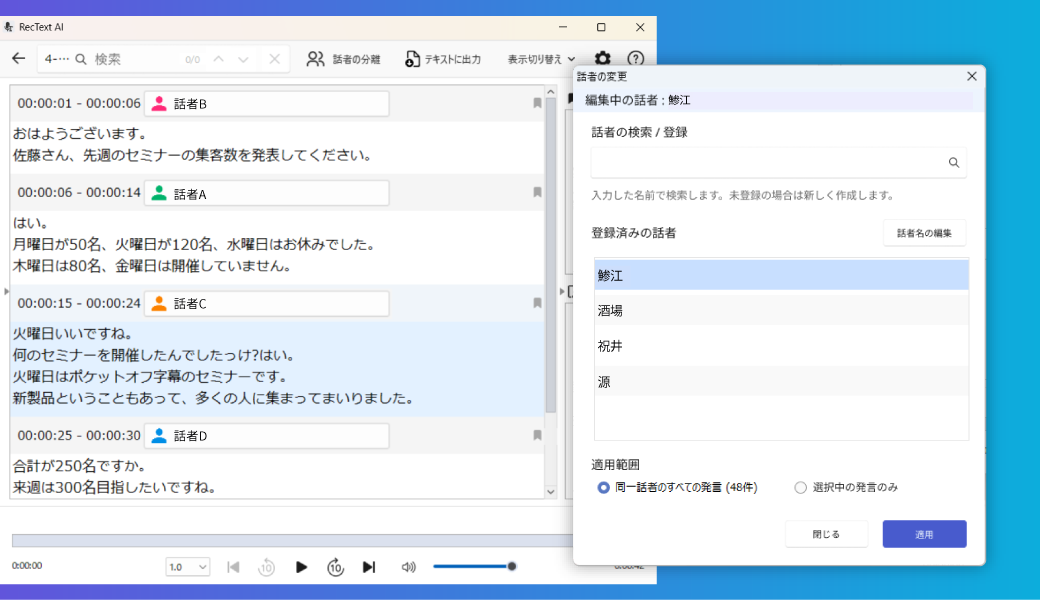Jump to next search result with down chevron

(242, 59)
